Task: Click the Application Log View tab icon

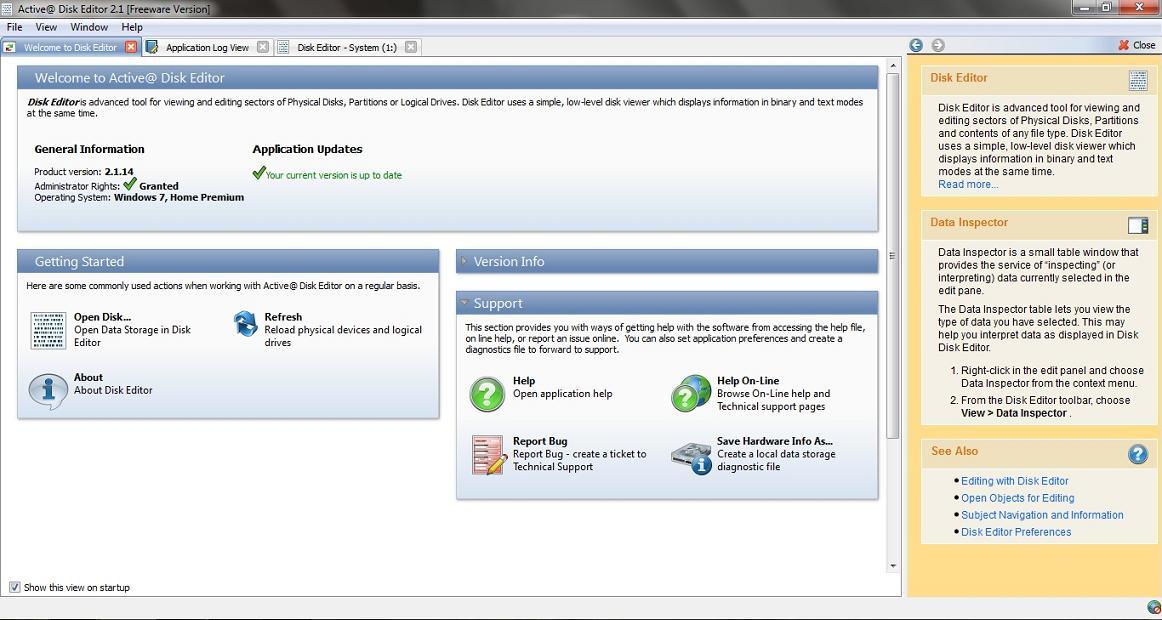Action: 152,47
